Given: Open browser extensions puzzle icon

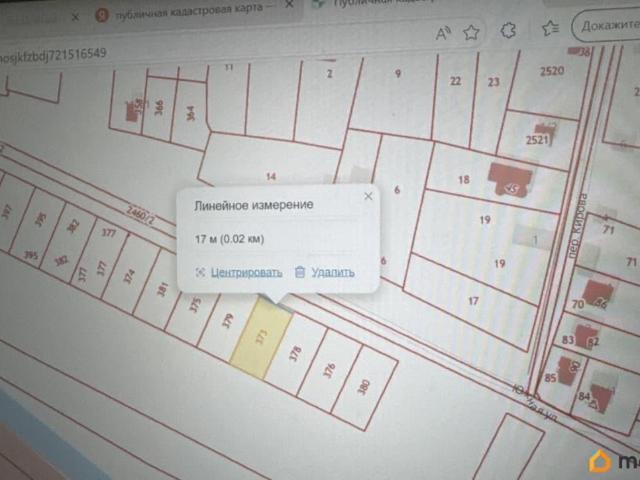Looking at the screenshot, I should (508, 30).
